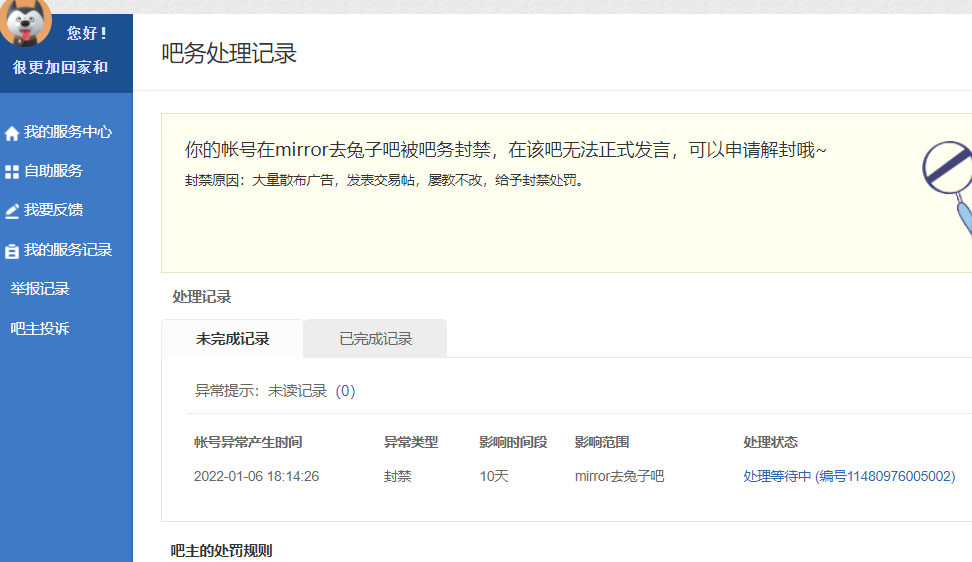Click the 吧主的处罚规则 section heading
This screenshot has width=972, height=562.
tap(221, 550)
